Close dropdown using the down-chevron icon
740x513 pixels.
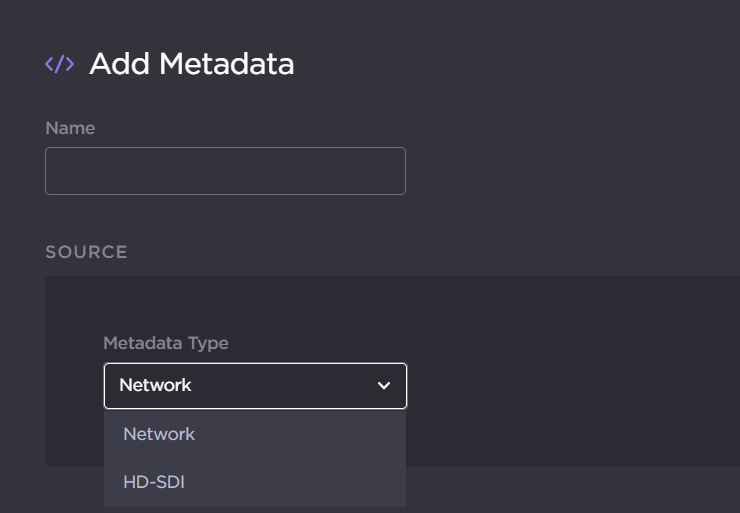[x=384, y=386]
